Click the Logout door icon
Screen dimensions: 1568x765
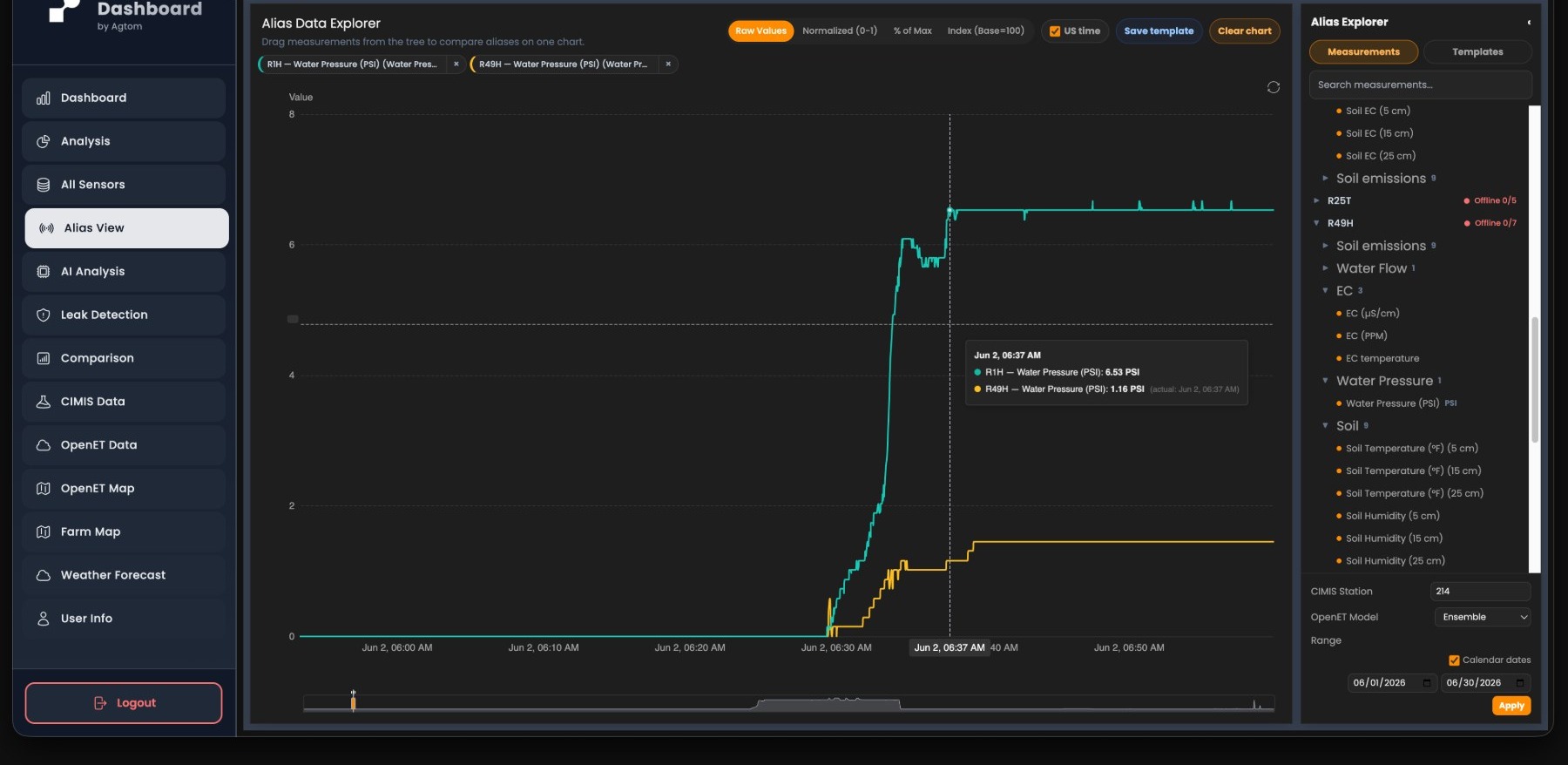coord(100,703)
